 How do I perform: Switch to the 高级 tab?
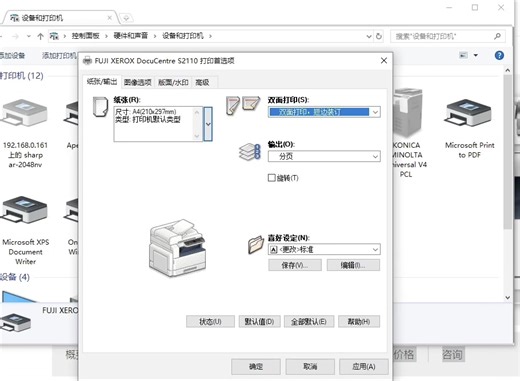pyautogui.click(x=202, y=82)
